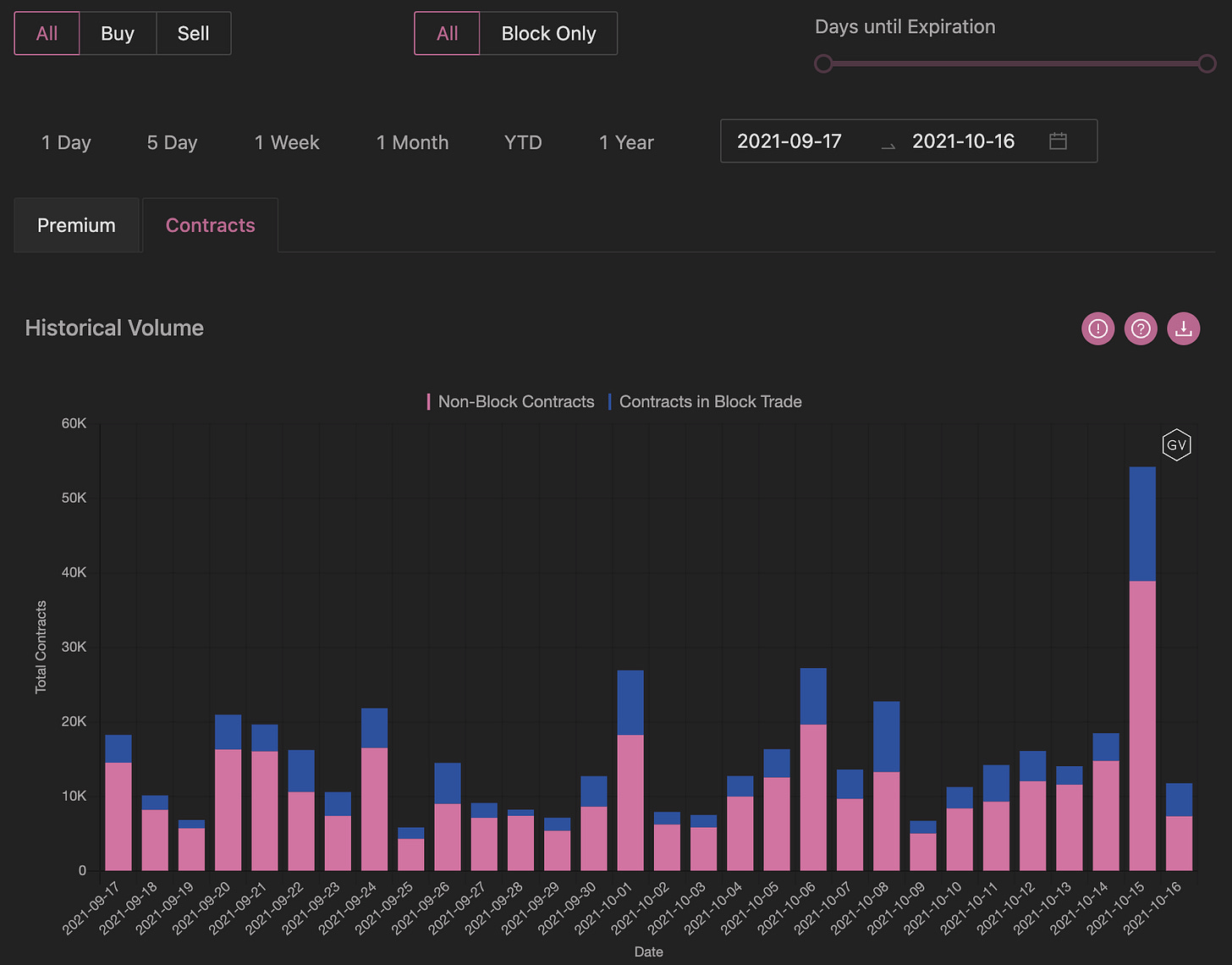Switch to the Contracts tab
1232x965 pixels.
pos(210,225)
